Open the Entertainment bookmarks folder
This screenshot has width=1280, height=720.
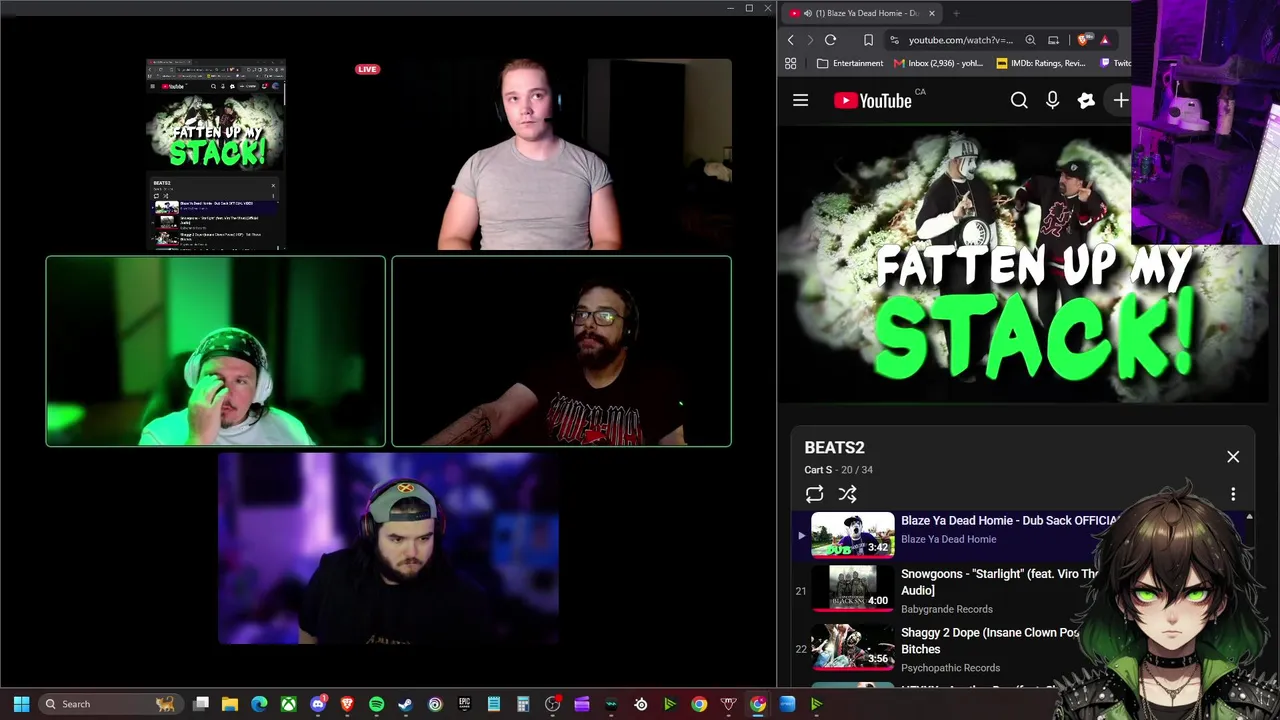coord(850,63)
